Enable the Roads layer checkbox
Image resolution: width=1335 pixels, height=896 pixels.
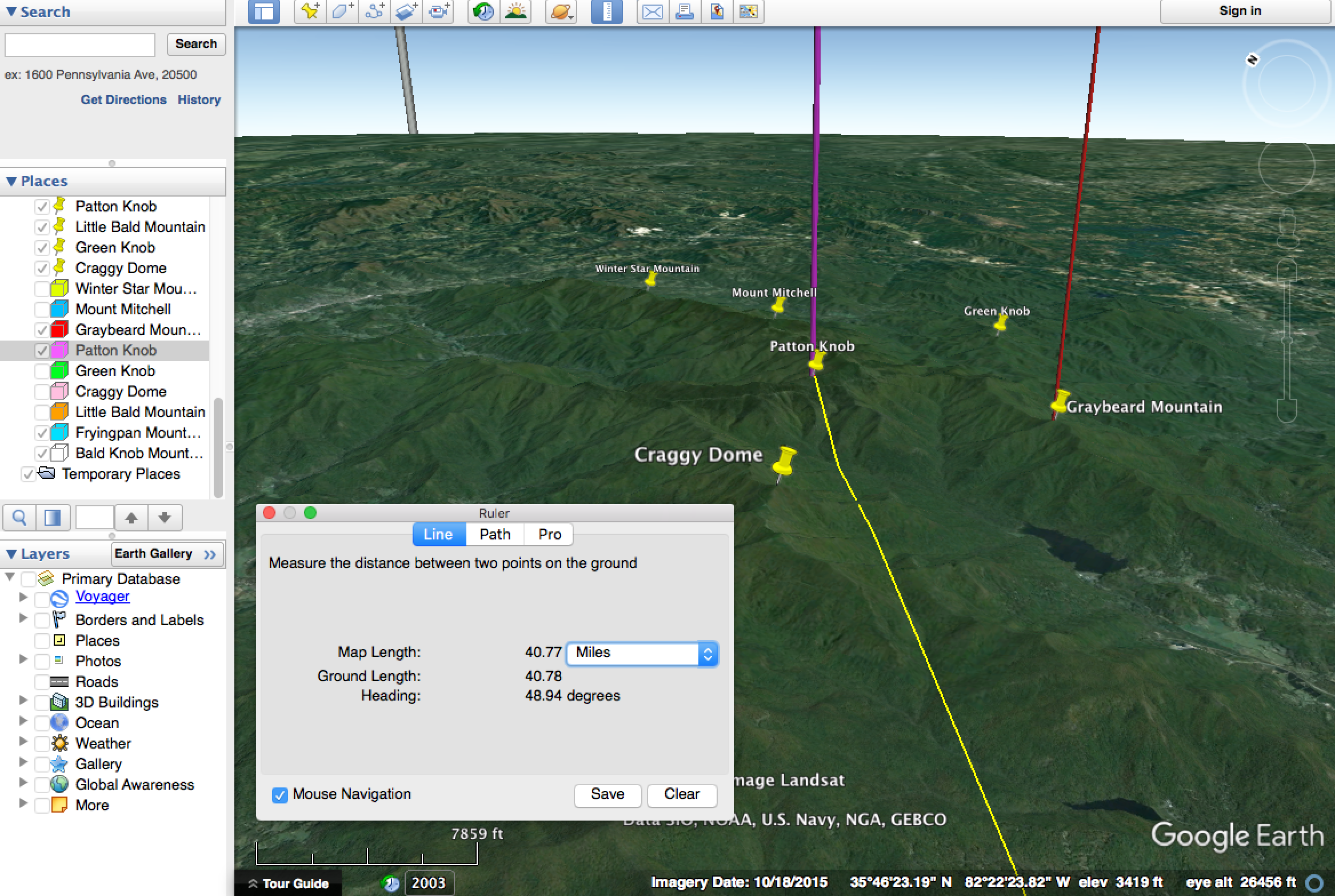tap(42, 682)
